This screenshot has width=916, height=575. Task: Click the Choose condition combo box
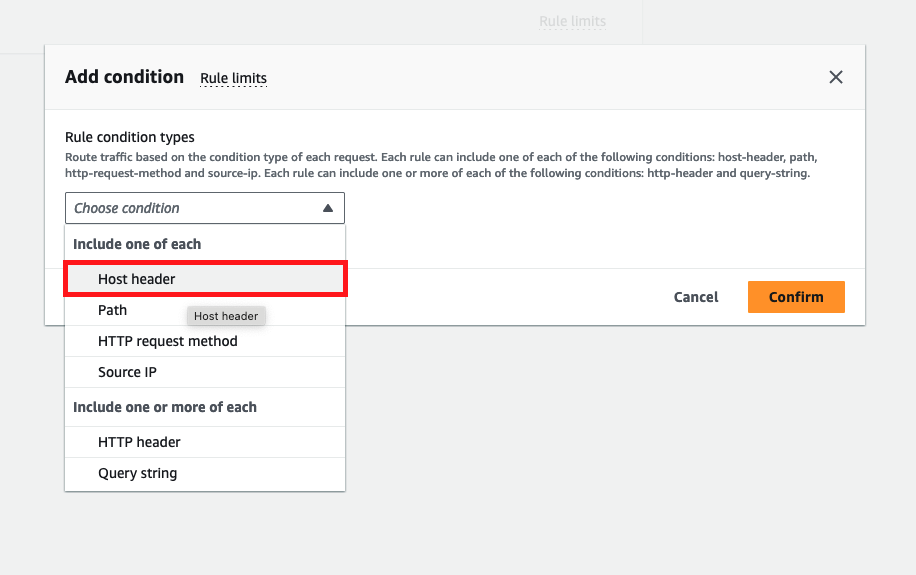pyautogui.click(x=190, y=208)
